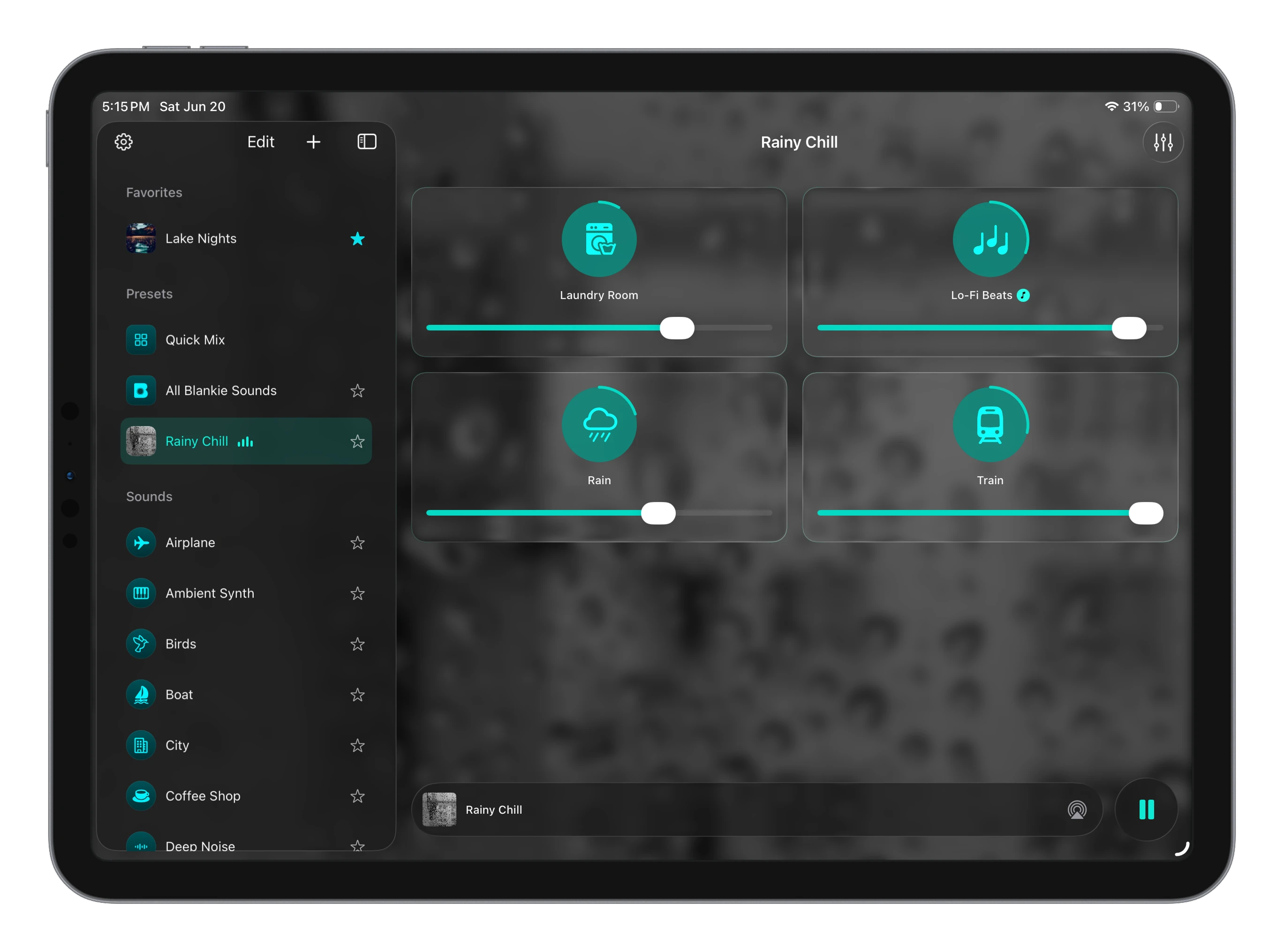
Task: Click Rainy Chill title heading
Action: [799, 142]
